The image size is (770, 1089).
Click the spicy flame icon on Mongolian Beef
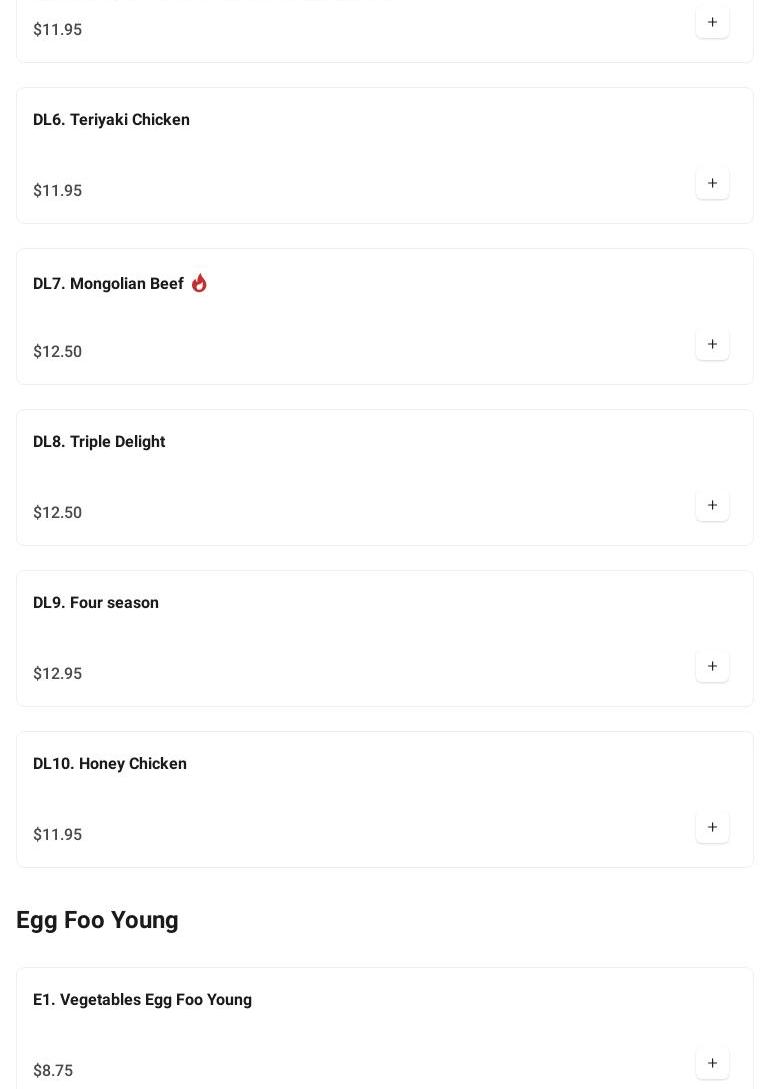pos(199,284)
